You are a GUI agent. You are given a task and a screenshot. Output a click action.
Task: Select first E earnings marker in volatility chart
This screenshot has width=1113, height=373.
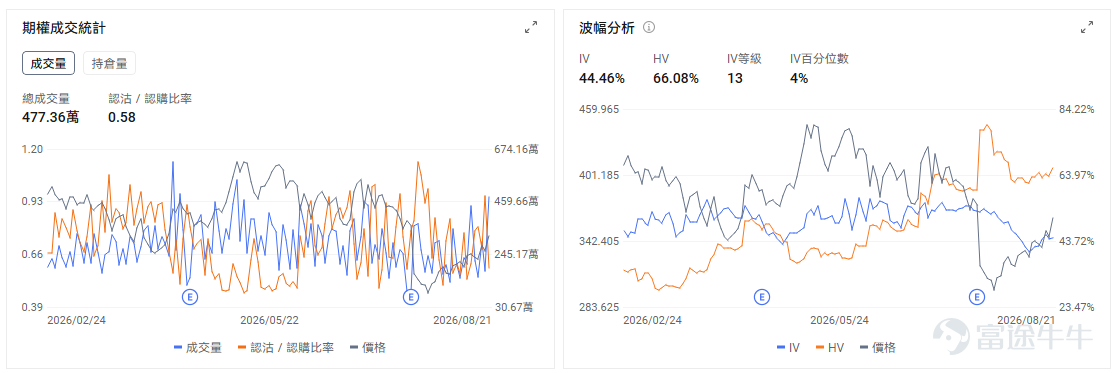(x=762, y=296)
